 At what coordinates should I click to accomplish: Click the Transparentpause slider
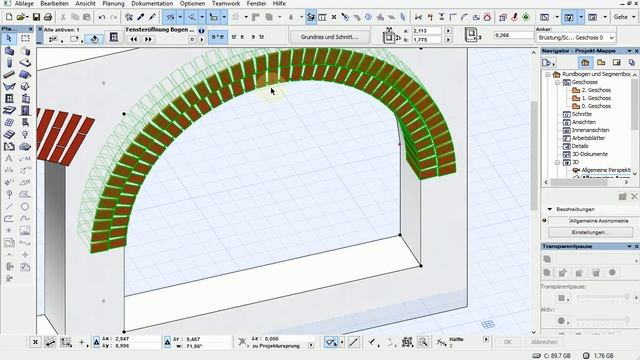(x=602, y=297)
